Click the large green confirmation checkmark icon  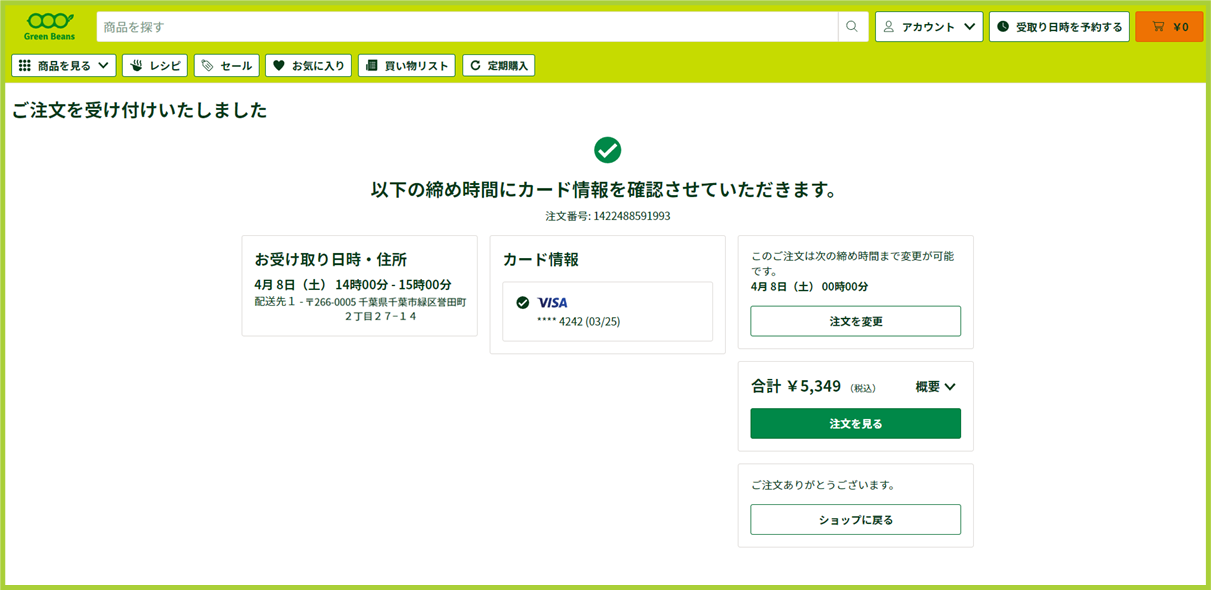pyautogui.click(x=608, y=150)
